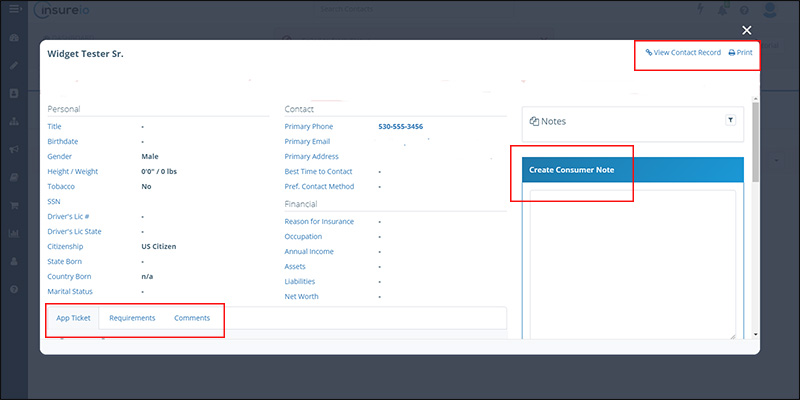800x400 pixels.
Task: Click the Notes stack icon
Action: [534, 121]
